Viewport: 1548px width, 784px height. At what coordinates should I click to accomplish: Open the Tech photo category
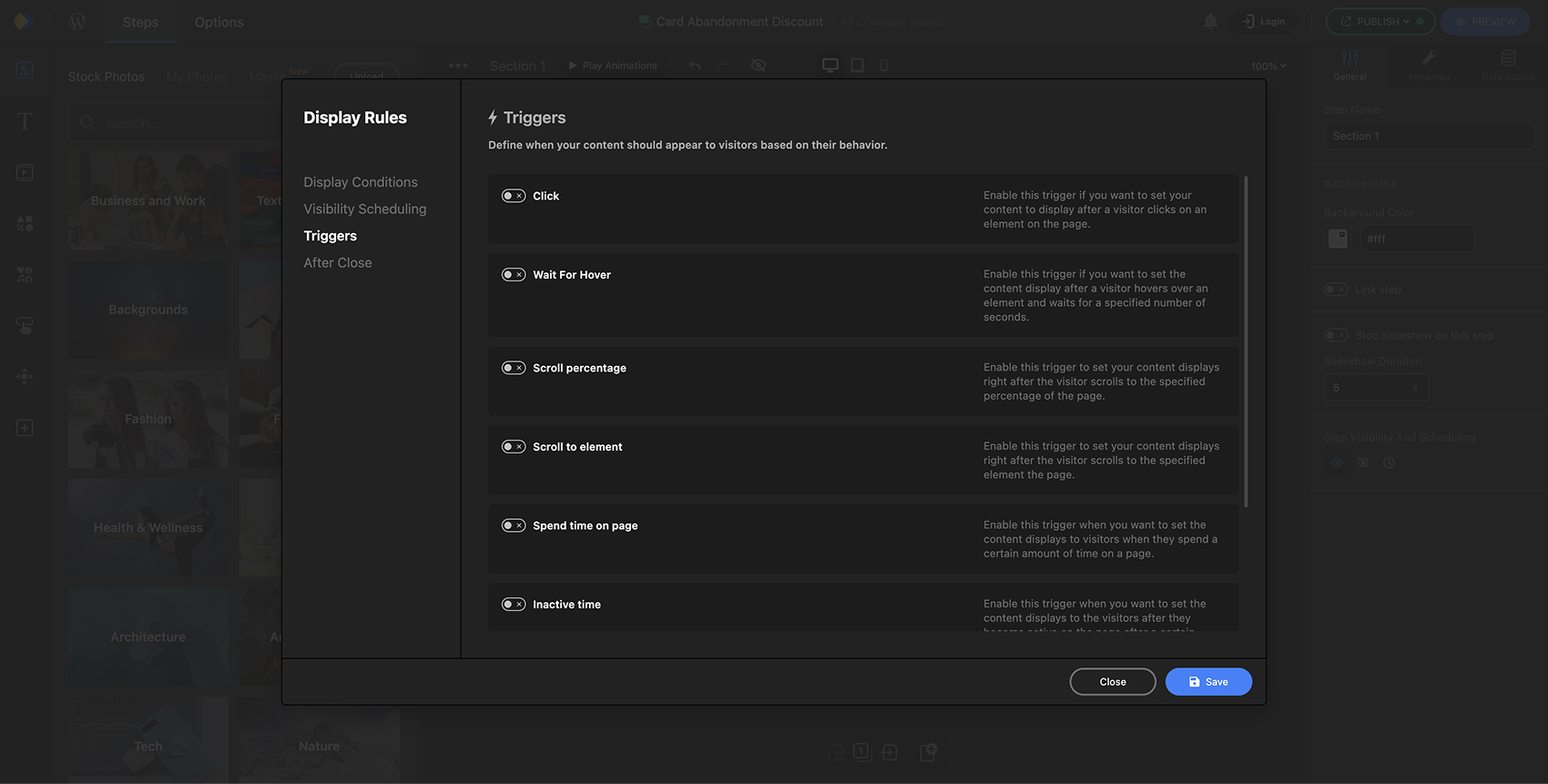pyautogui.click(x=148, y=740)
